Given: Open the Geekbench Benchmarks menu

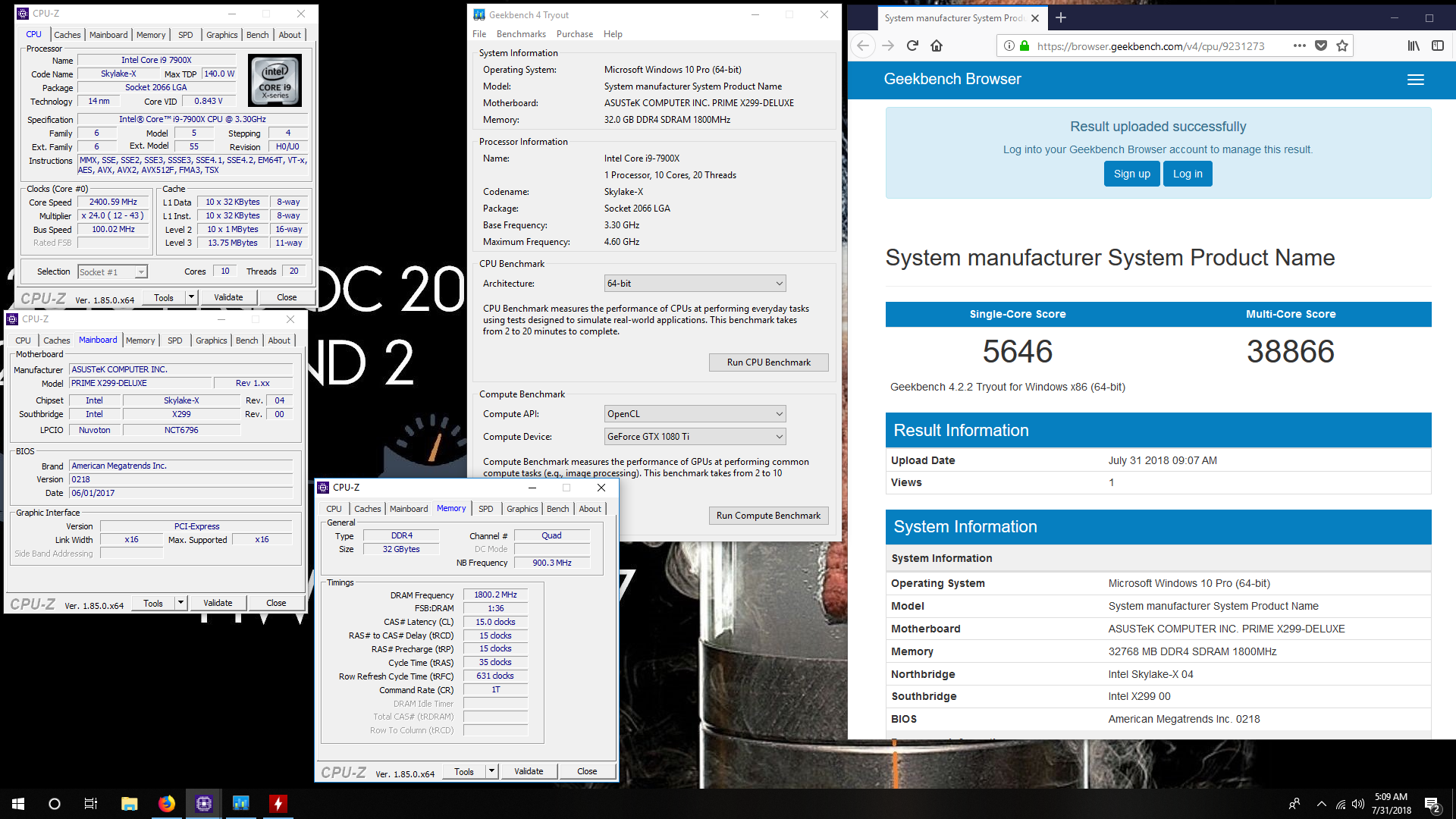Looking at the screenshot, I should point(521,34).
